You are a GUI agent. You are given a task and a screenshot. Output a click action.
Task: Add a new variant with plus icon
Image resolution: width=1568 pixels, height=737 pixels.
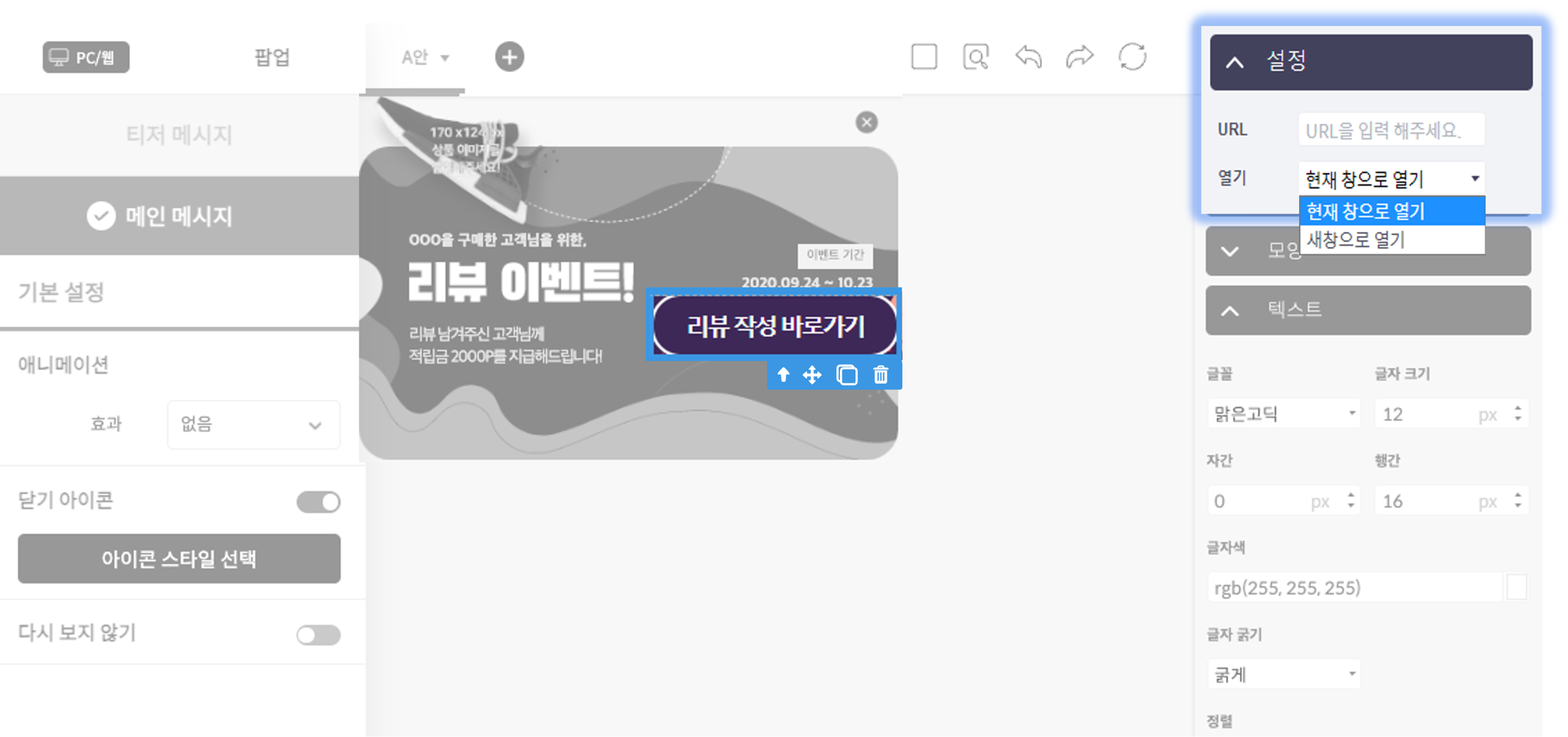click(509, 57)
